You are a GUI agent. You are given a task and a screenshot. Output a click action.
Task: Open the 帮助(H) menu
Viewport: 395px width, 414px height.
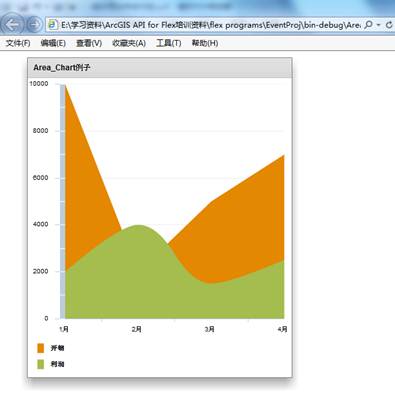click(205, 43)
